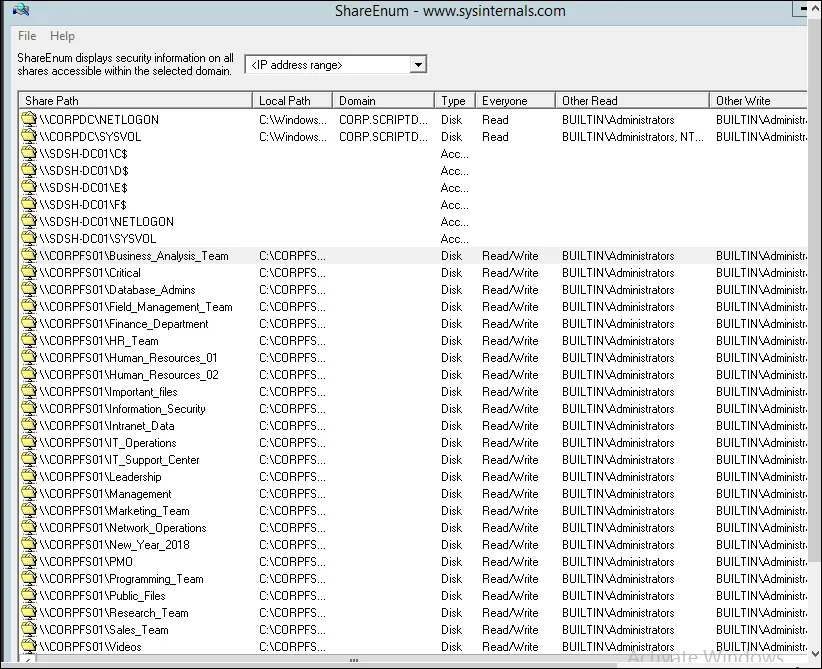This screenshot has height=669, width=822.
Task: Click C:\CORPFS... local path in Finance_Department row
Action: (292, 323)
